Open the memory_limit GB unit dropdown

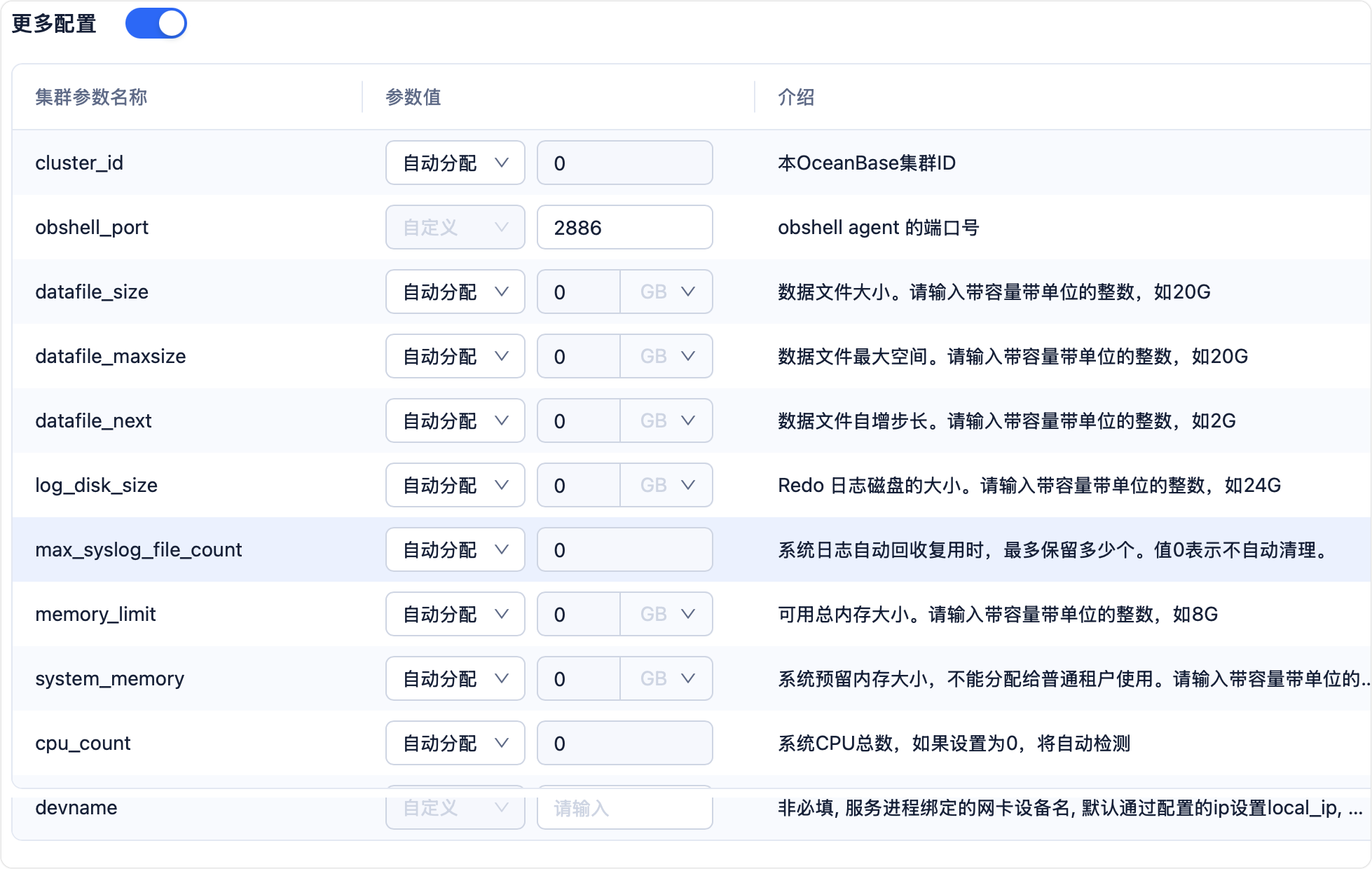pyautogui.click(x=665, y=614)
